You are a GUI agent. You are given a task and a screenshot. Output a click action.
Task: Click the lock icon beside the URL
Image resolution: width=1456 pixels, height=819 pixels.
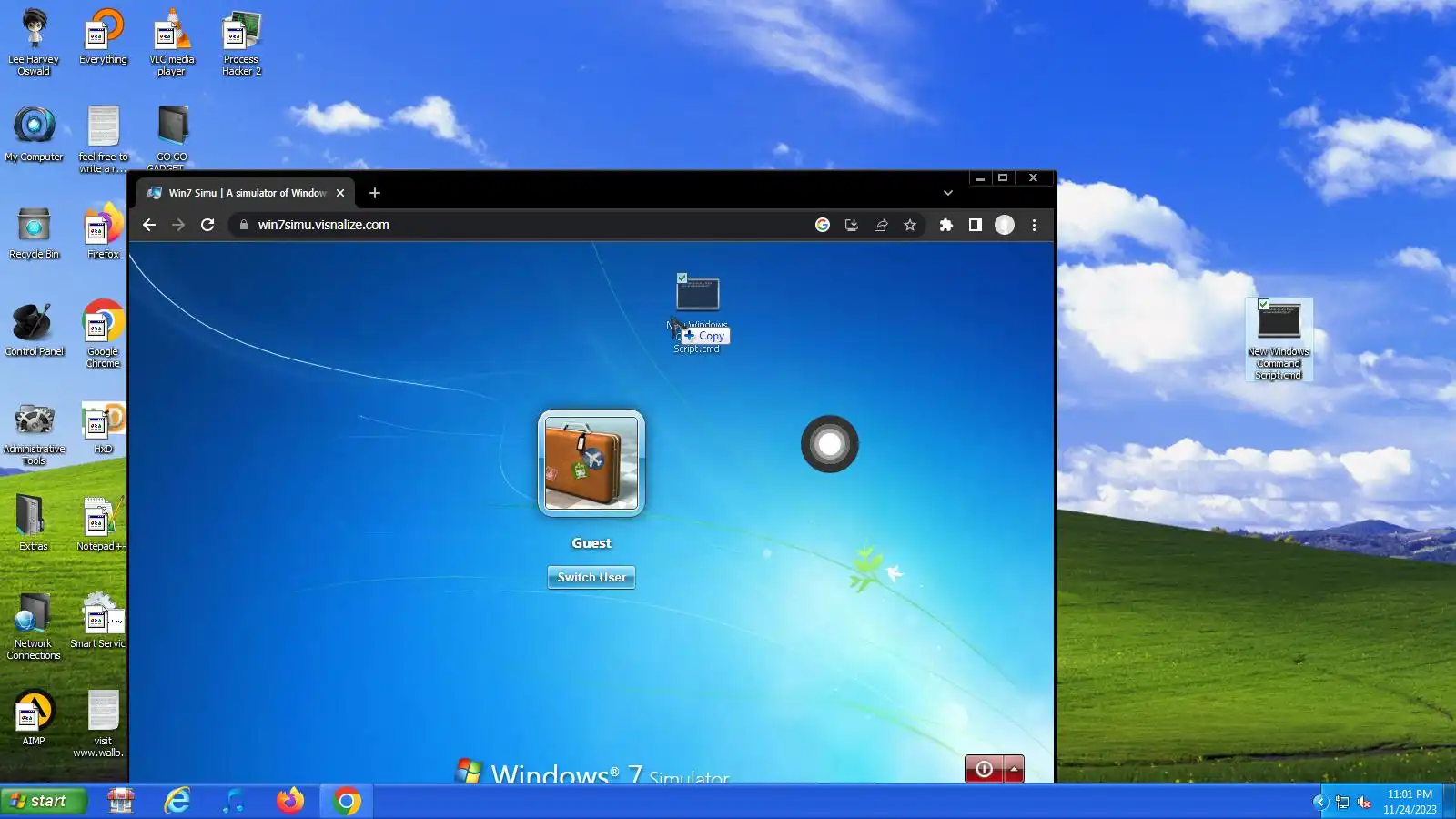coord(244,225)
